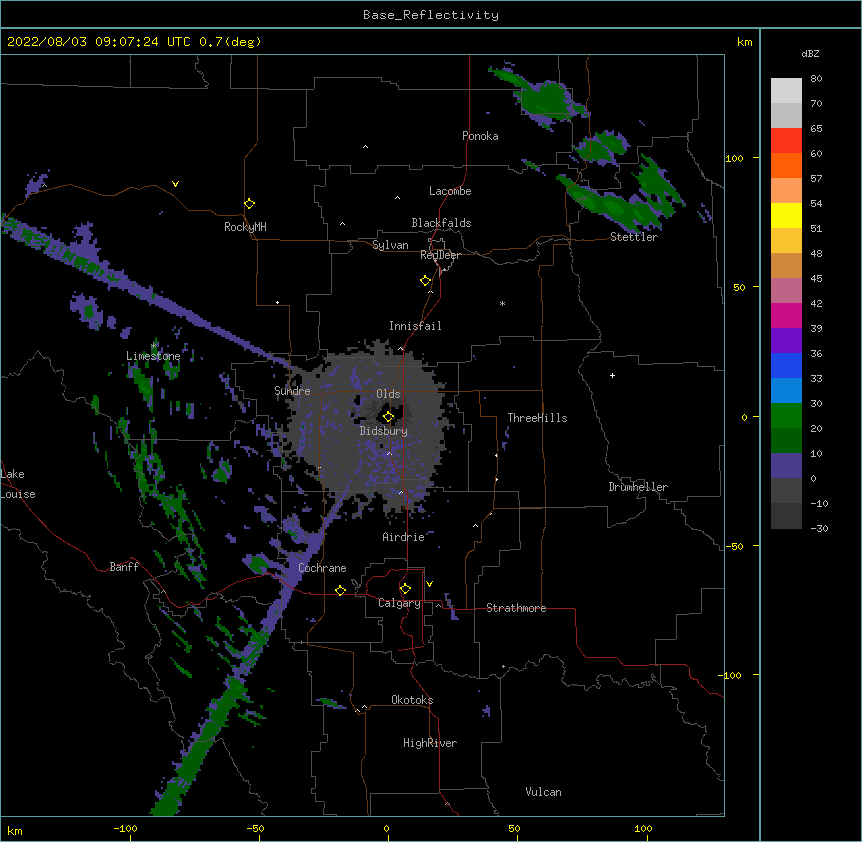This screenshot has width=862, height=842.
Task: Click the Calgary city label
Action: pyautogui.click(x=399, y=603)
